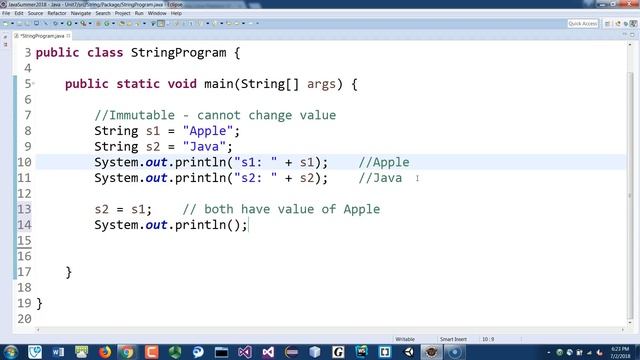Screen dimensions: 640x360
Task: Expand the External Tools dropdown arrow
Action: pos(90,23)
